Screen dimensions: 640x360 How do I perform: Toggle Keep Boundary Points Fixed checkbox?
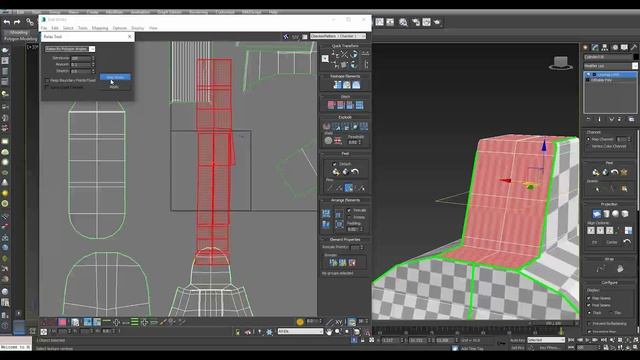click(47, 80)
